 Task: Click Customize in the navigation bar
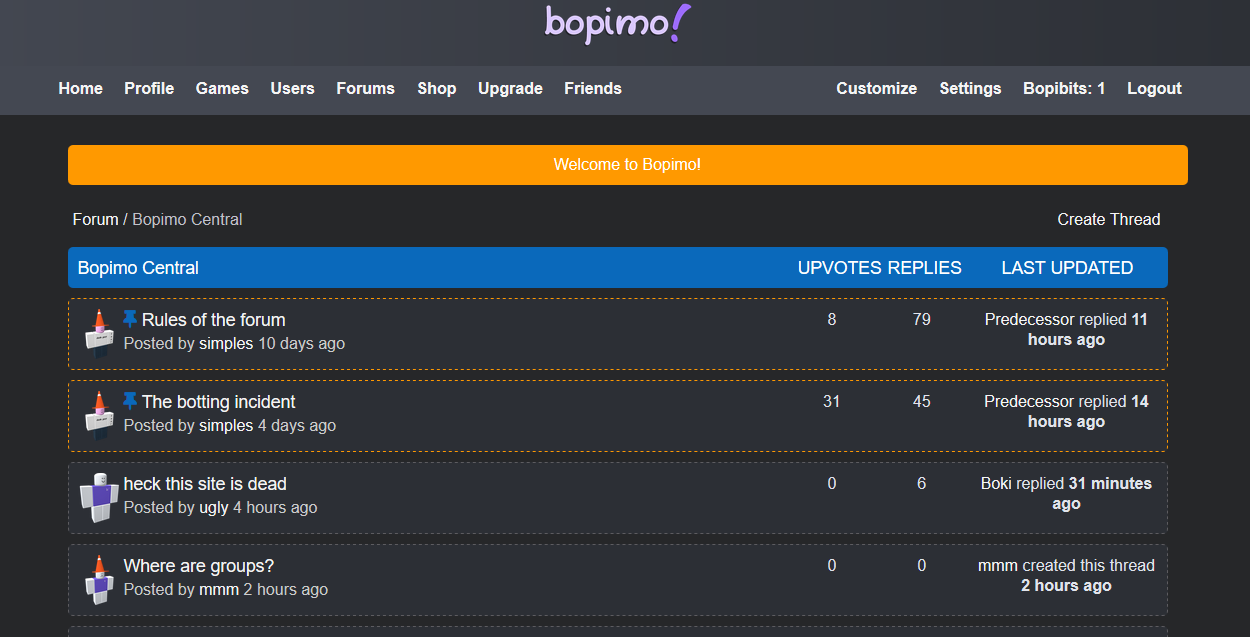click(876, 88)
